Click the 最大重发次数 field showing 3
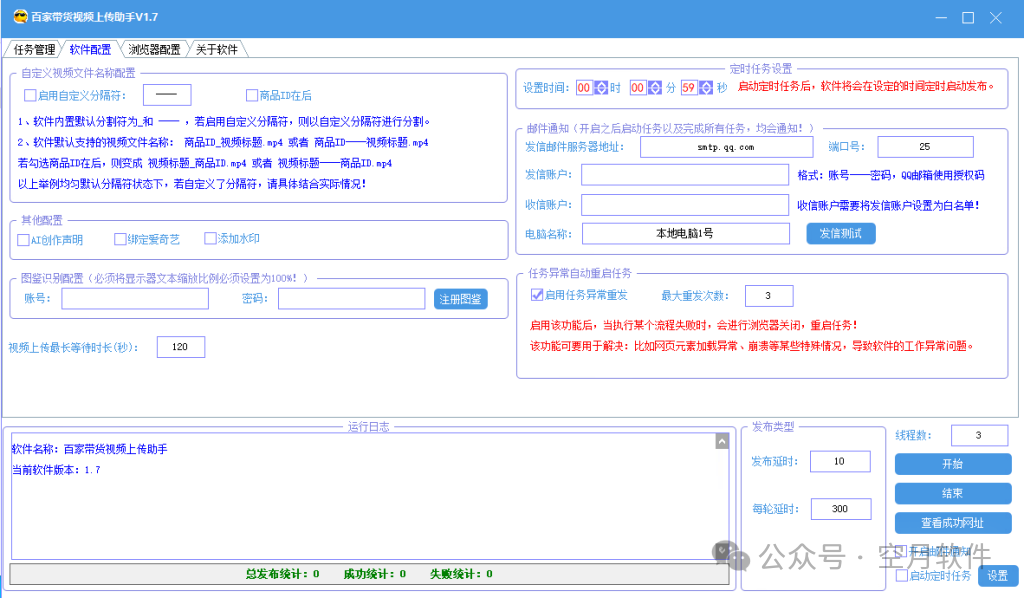This screenshot has width=1024, height=598. 769,296
